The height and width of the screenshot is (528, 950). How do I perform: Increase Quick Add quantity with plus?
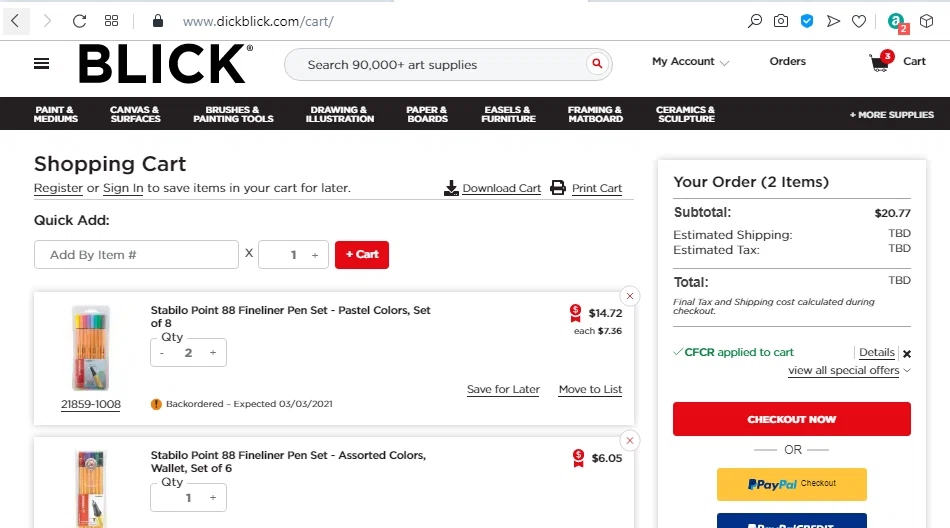tap(315, 255)
